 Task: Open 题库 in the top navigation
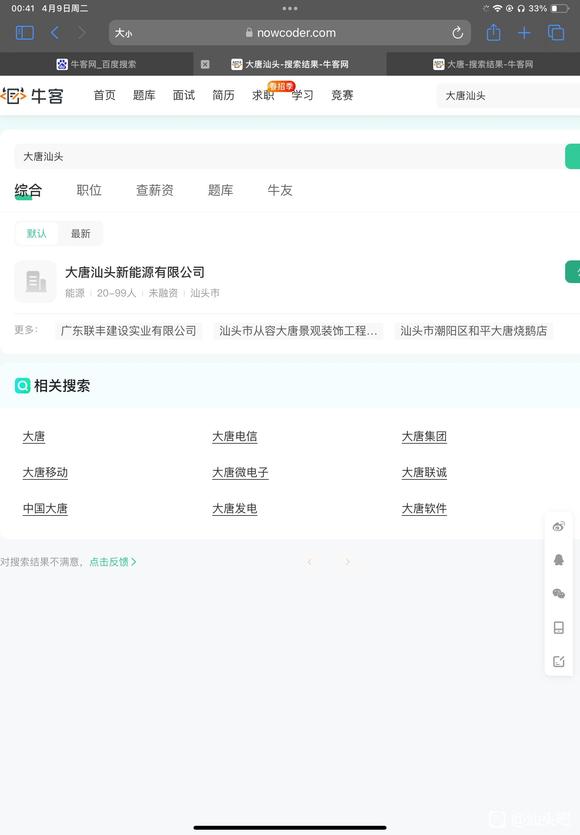click(x=144, y=95)
